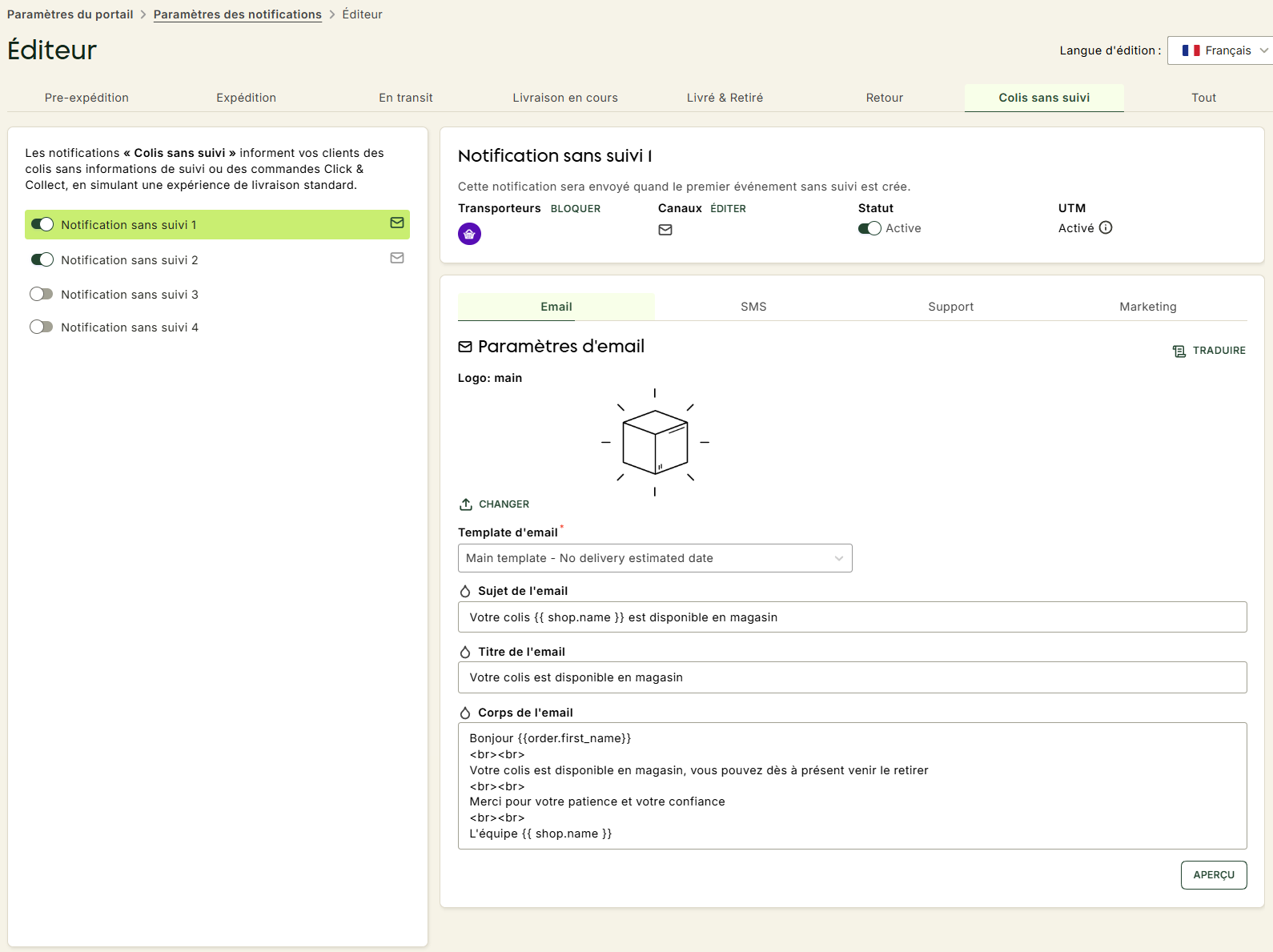
Task: Click the UTM info icon
Action: click(x=1106, y=227)
